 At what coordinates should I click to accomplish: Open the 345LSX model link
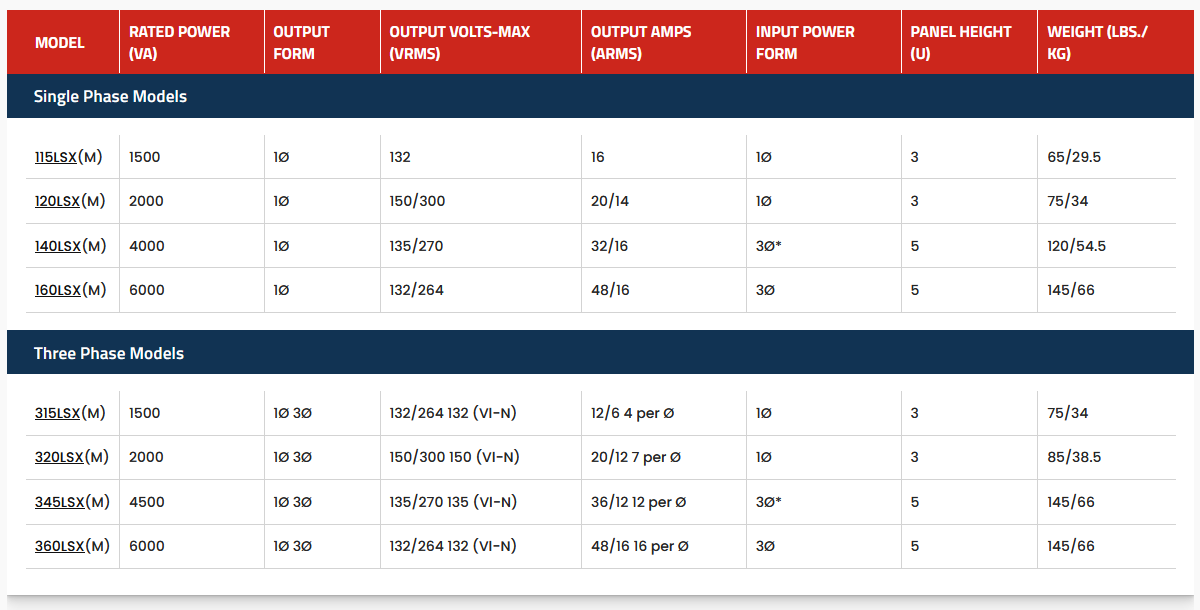[x=59, y=502]
